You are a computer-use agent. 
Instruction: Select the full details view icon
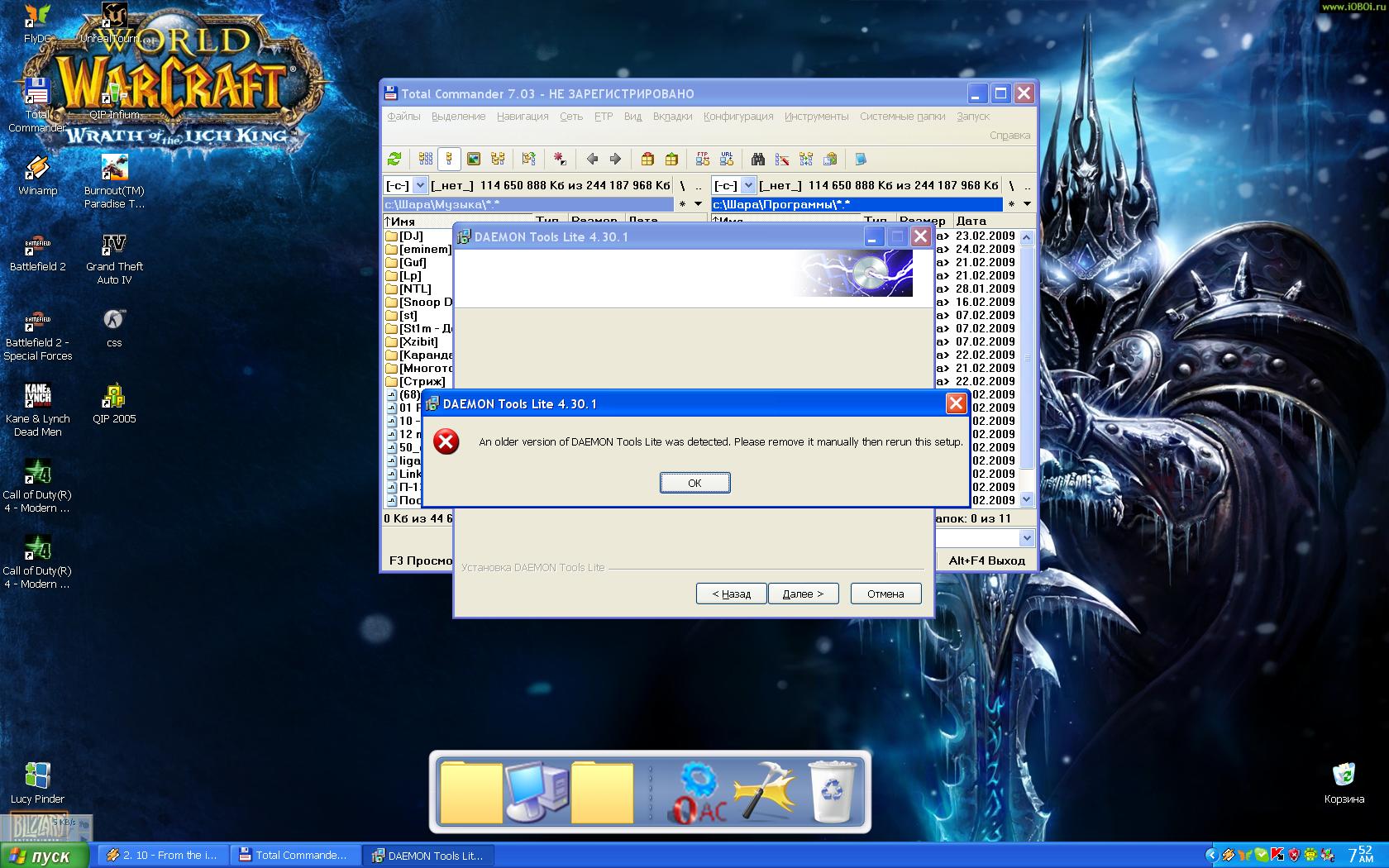click(449, 159)
